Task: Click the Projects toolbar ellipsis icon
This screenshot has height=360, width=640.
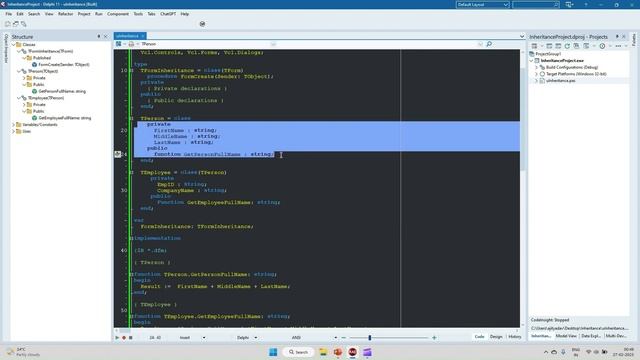Action: (x=618, y=46)
